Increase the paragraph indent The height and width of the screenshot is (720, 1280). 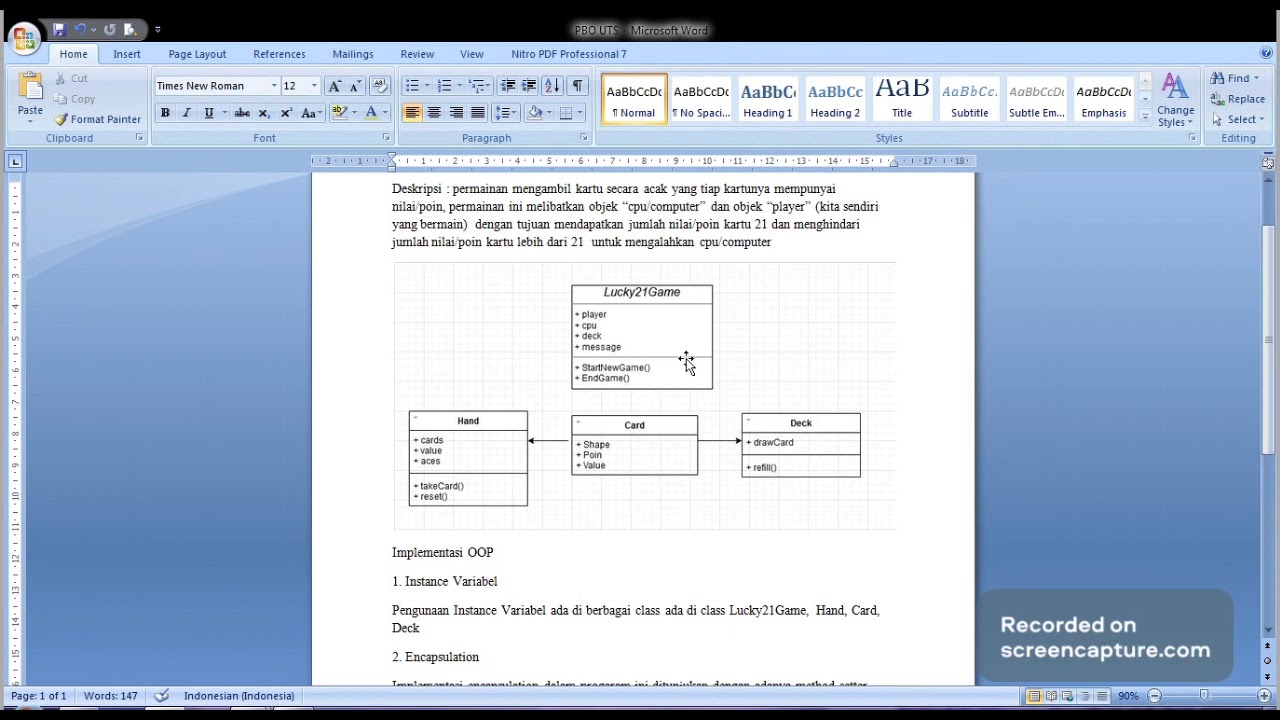pyautogui.click(x=530, y=86)
